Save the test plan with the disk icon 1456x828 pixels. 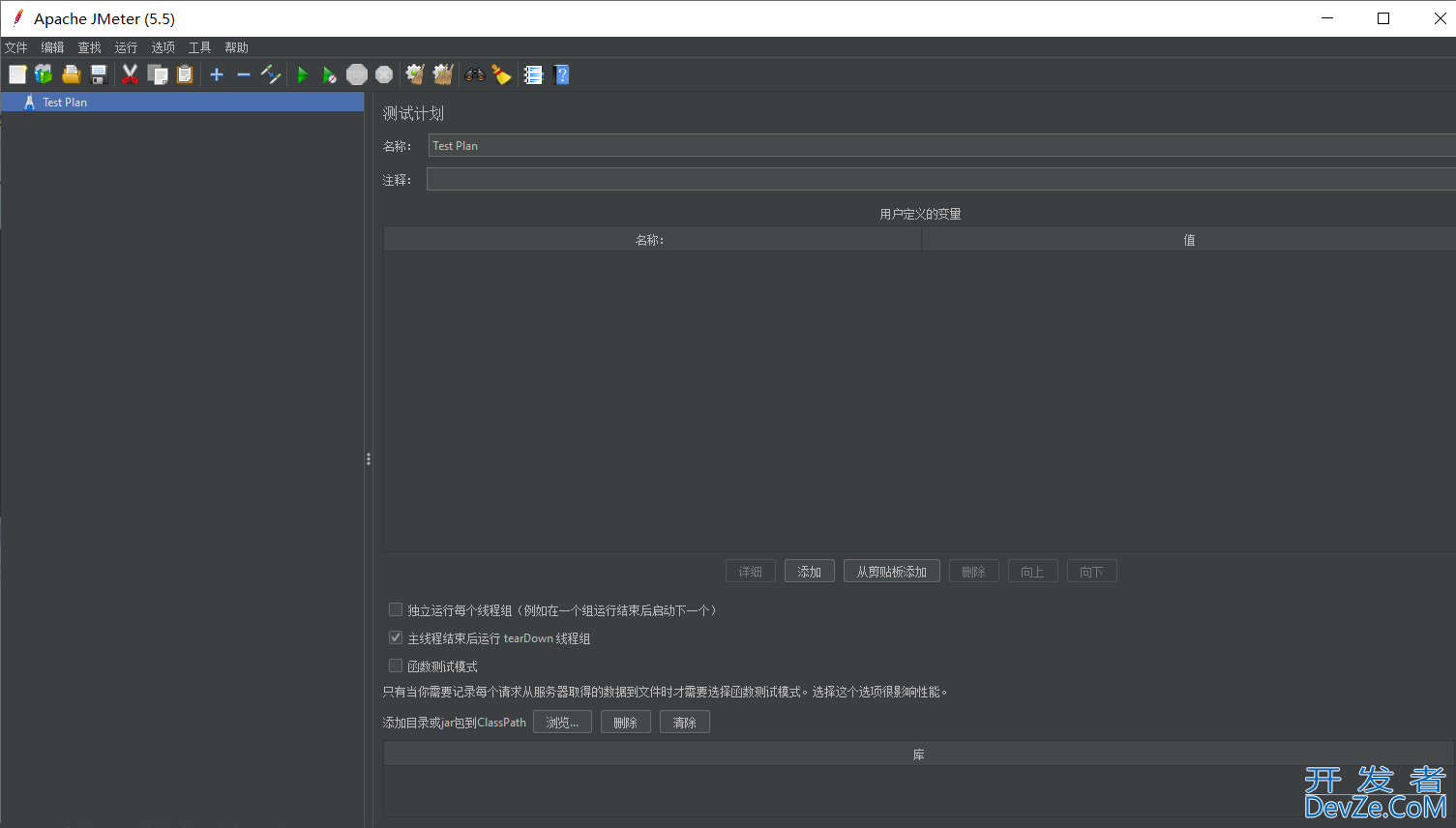point(98,74)
